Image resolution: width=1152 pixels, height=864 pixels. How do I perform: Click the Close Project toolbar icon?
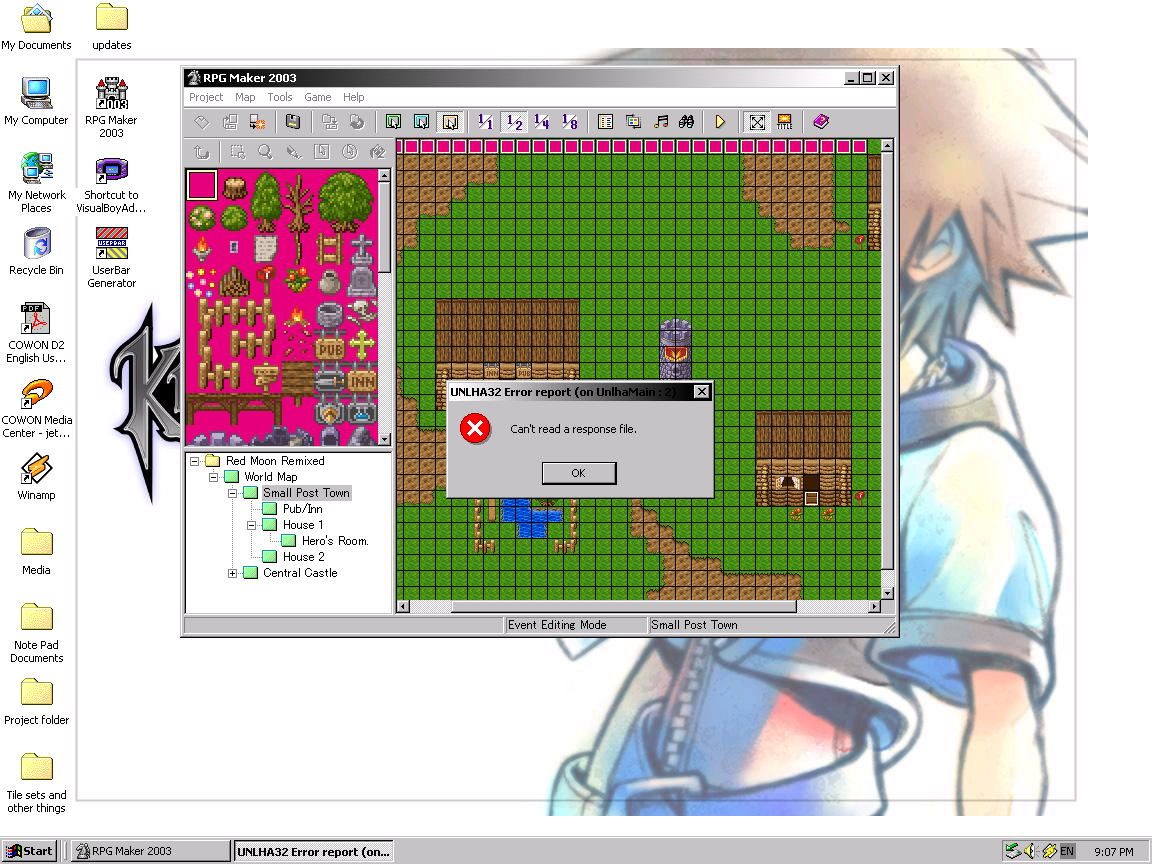tap(258, 122)
